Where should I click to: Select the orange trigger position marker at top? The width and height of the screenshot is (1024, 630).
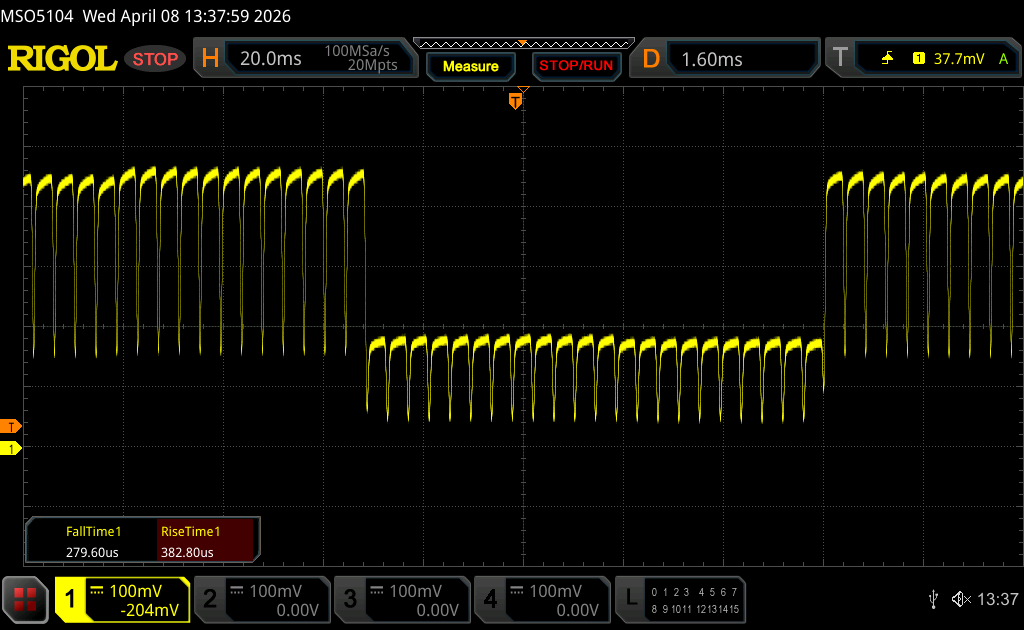tap(516, 100)
